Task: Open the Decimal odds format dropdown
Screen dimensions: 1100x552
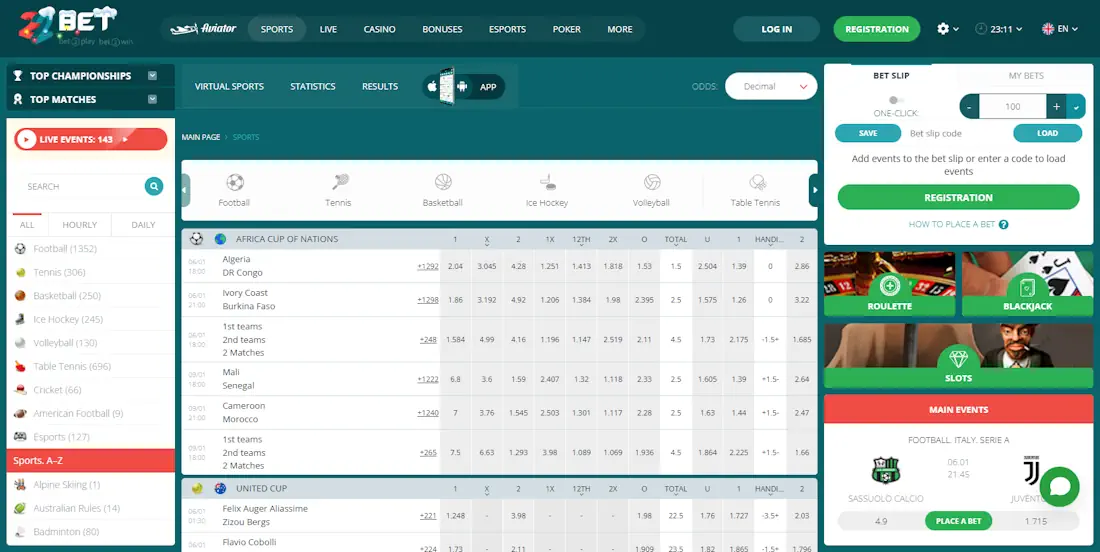Action: tap(771, 86)
